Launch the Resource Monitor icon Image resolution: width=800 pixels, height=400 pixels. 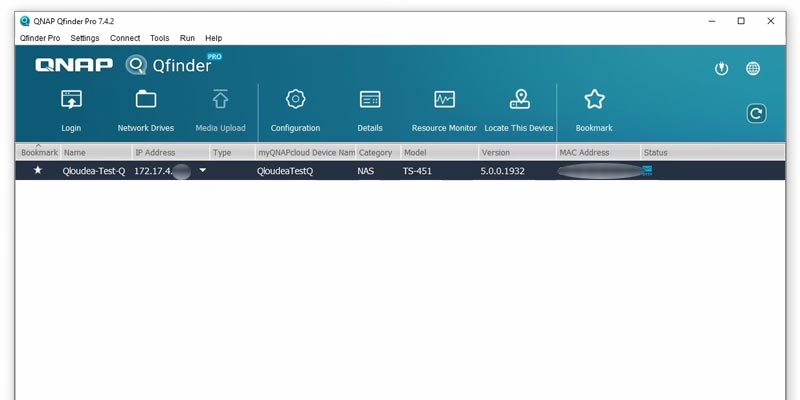(444, 99)
